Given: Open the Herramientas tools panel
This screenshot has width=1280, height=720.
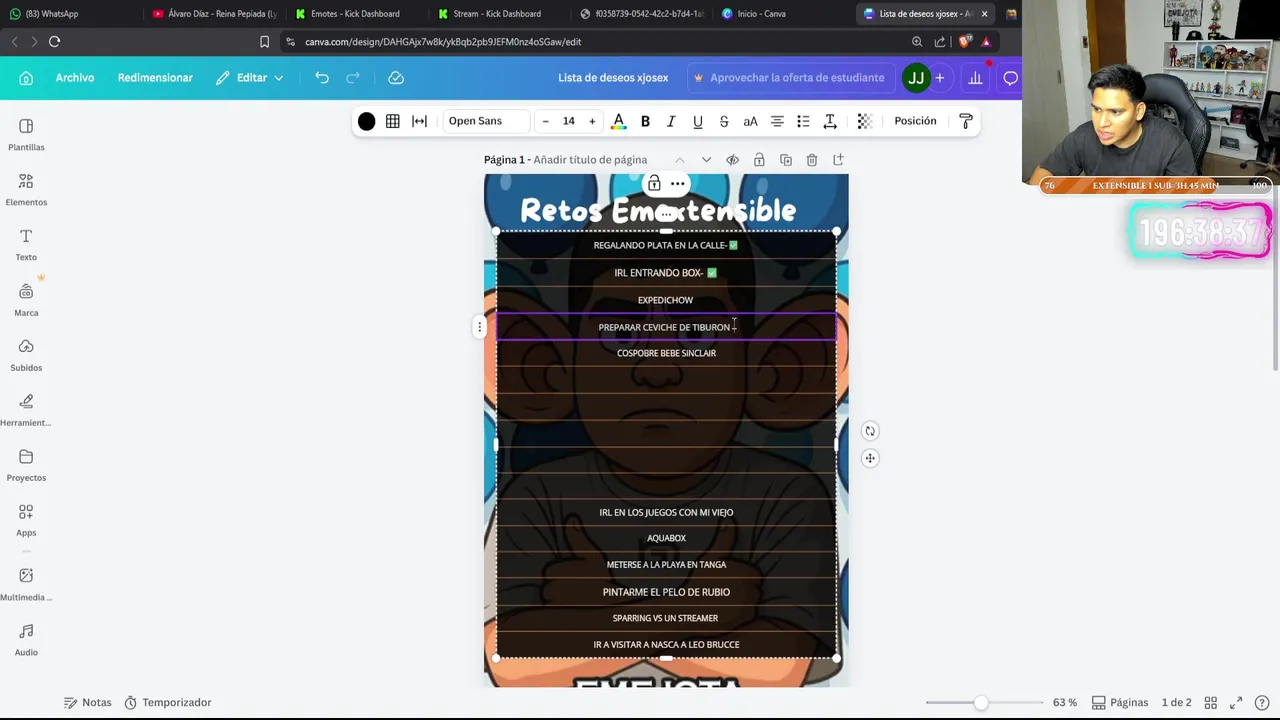Looking at the screenshot, I should (x=26, y=410).
